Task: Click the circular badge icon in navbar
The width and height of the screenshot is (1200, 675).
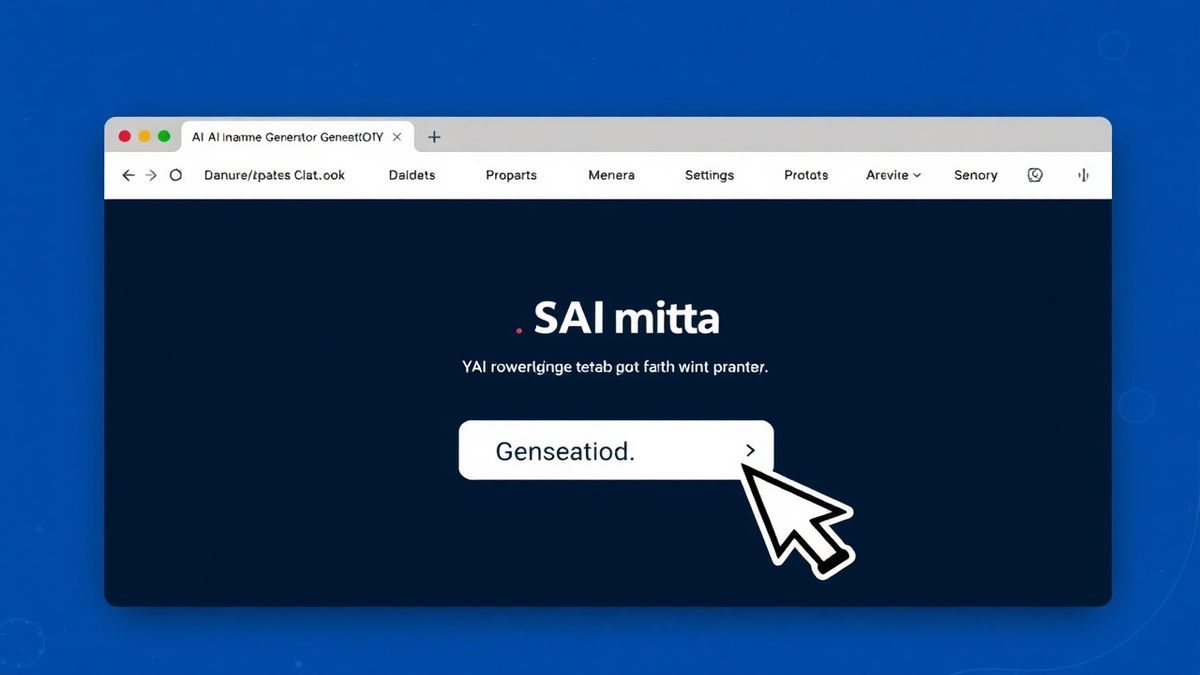Action: [1035, 175]
